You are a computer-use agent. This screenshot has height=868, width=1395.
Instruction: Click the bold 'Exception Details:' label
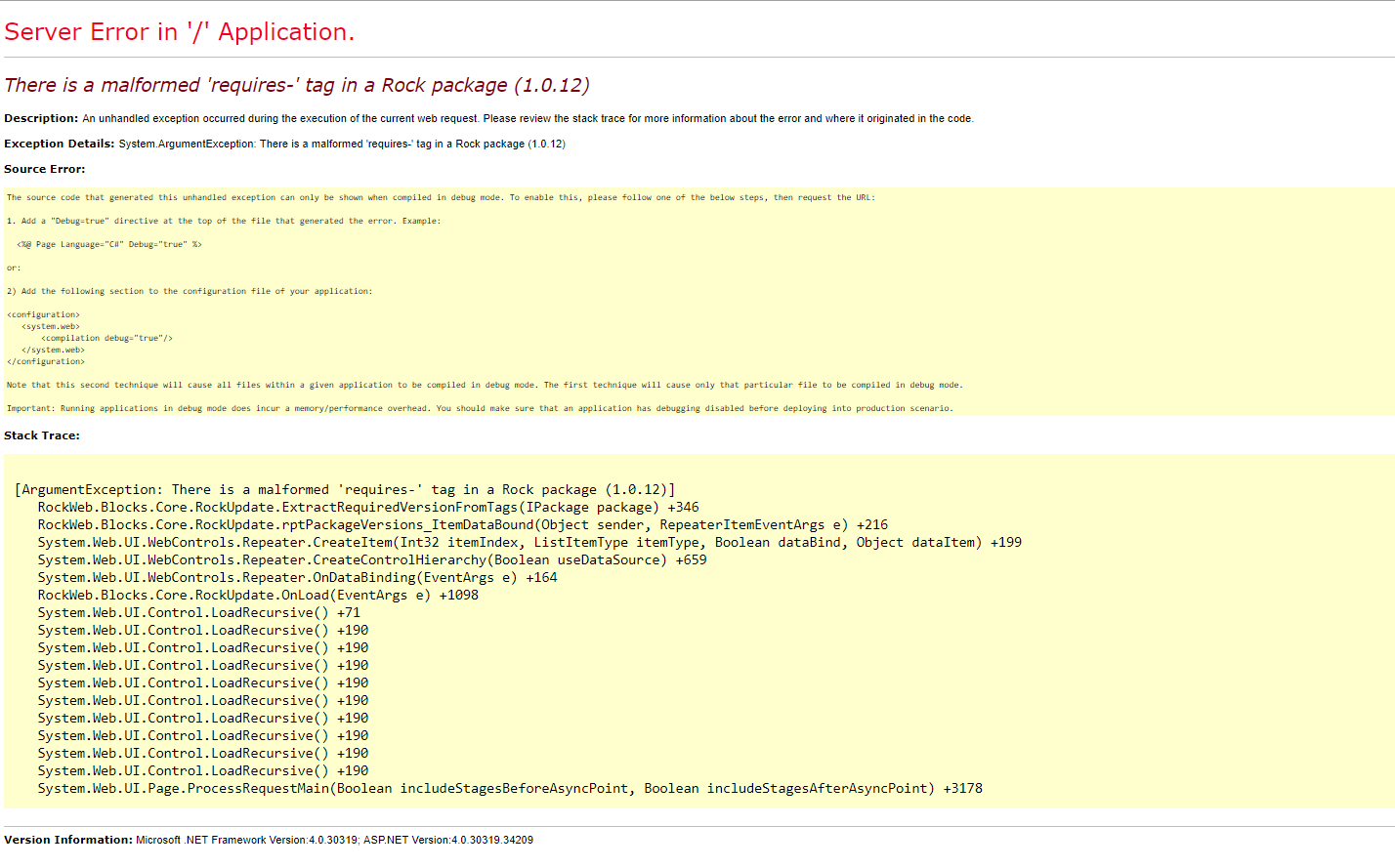[59, 144]
